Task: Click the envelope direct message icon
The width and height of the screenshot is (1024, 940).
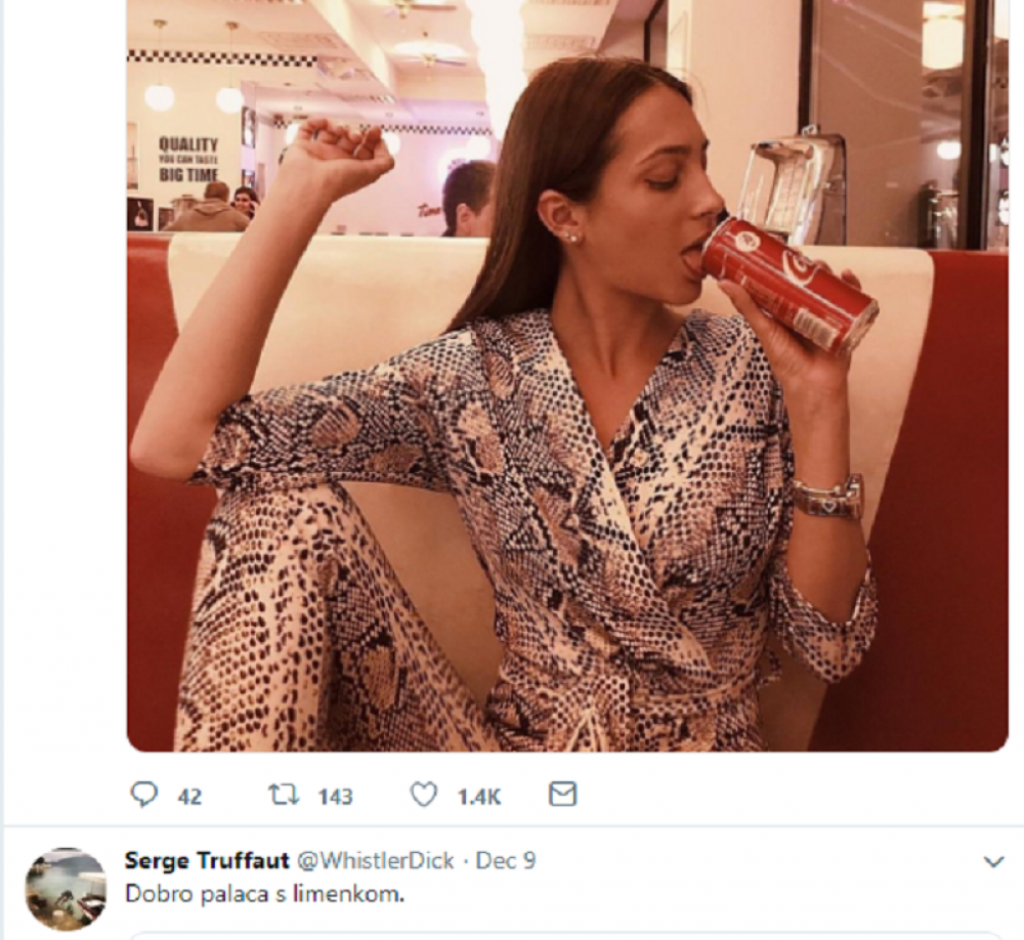Action: (563, 795)
